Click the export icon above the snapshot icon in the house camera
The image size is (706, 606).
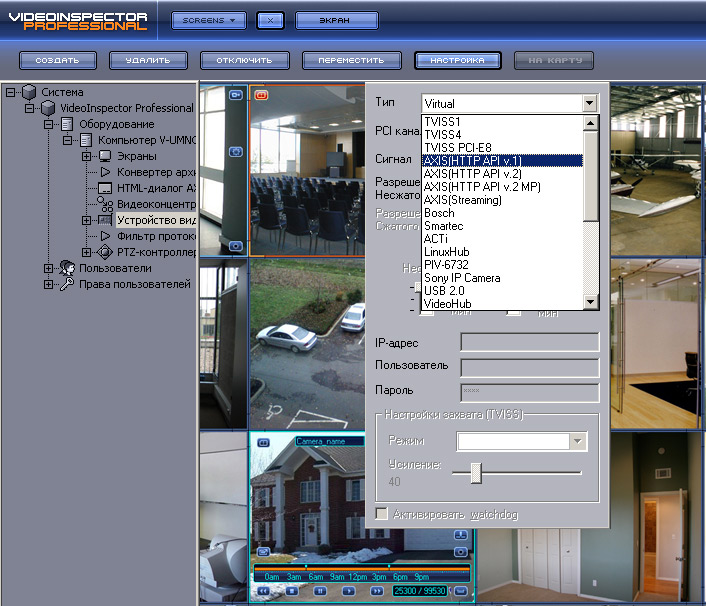pos(460,535)
